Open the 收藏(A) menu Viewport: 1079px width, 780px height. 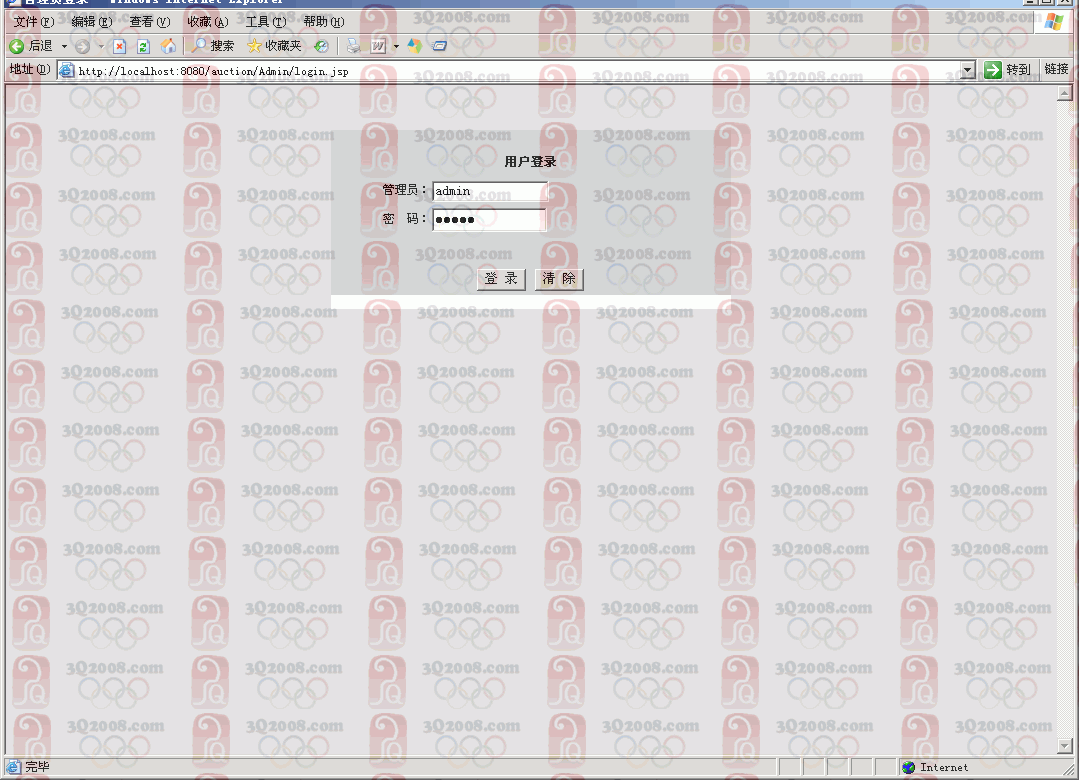click(x=208, y=22)
